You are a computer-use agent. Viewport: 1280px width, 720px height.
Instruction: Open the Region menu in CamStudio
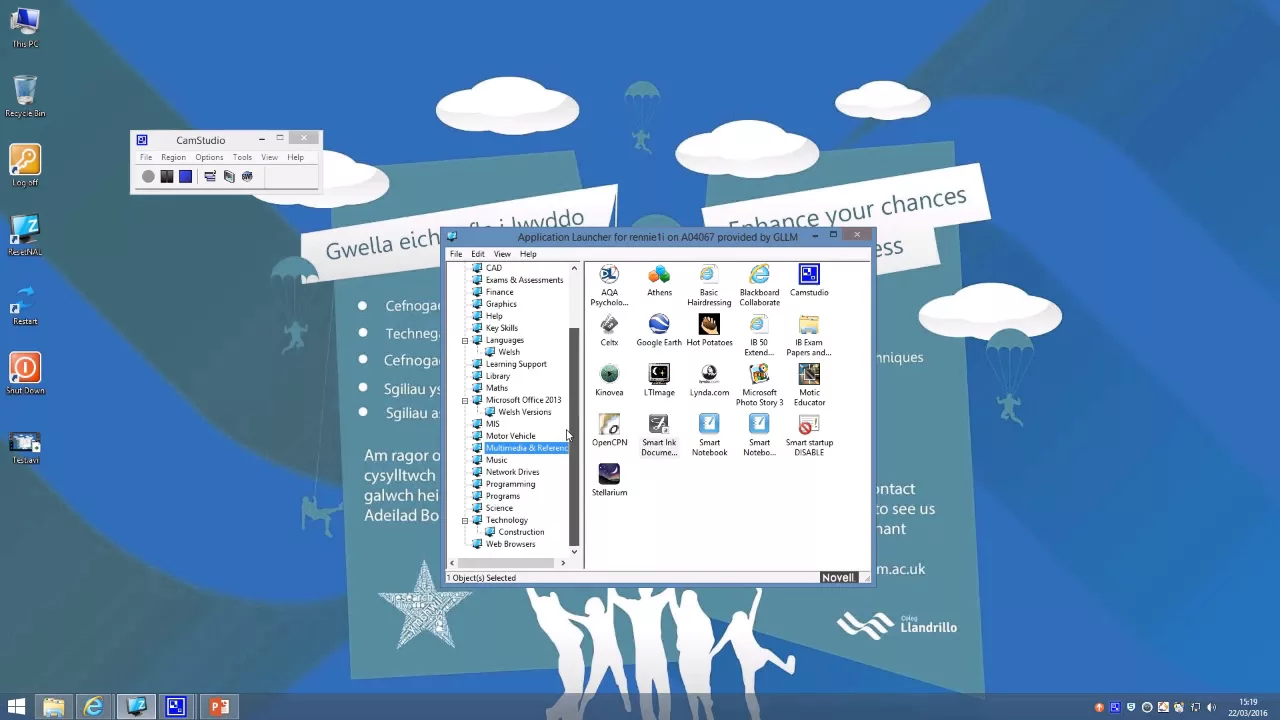click(x=173, y=157)
